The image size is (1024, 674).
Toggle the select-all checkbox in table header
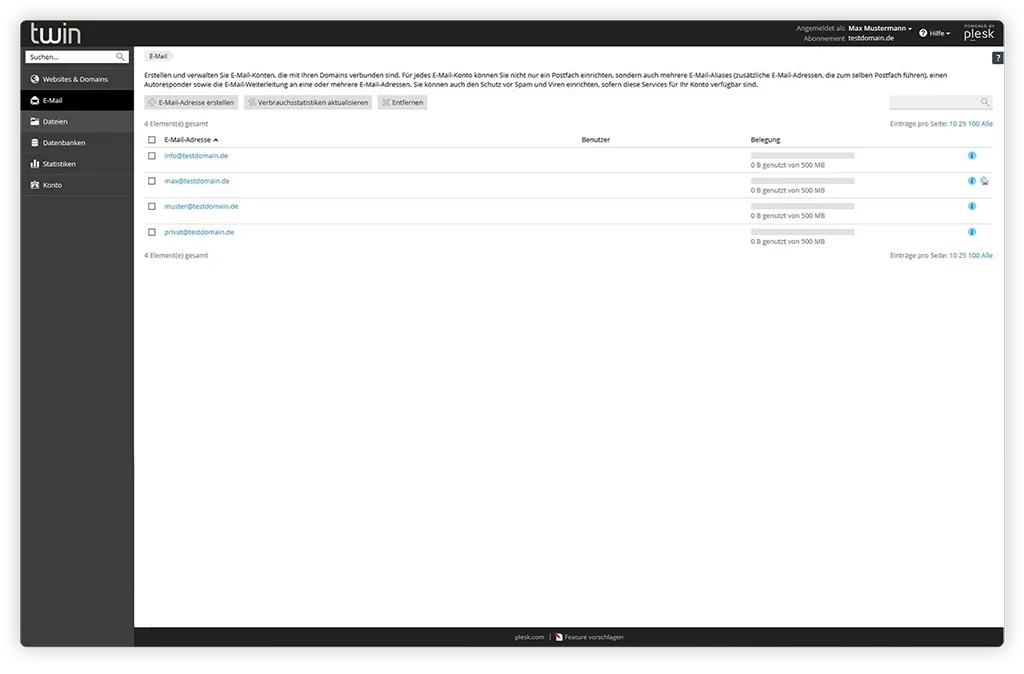tap(152, 140)
